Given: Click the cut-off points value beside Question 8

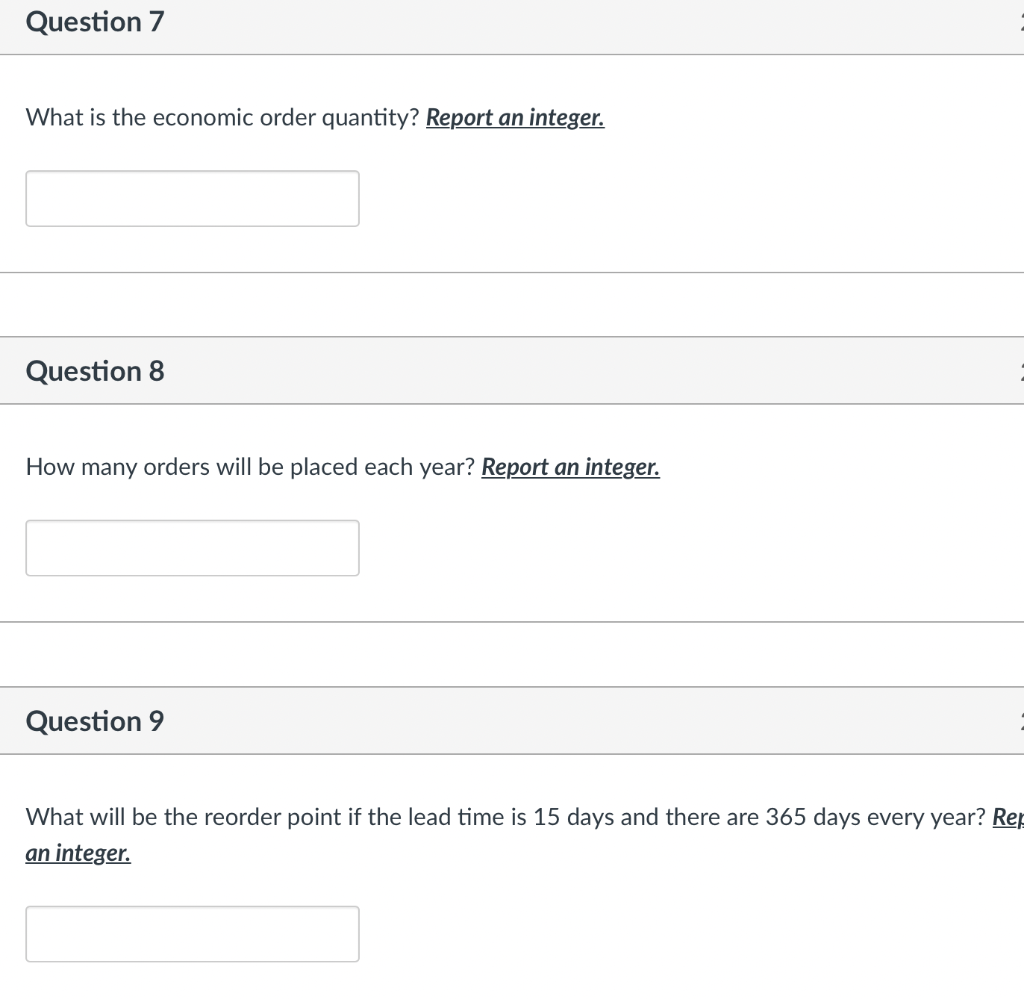Looking at the screenshot, I should point(1020,371).
